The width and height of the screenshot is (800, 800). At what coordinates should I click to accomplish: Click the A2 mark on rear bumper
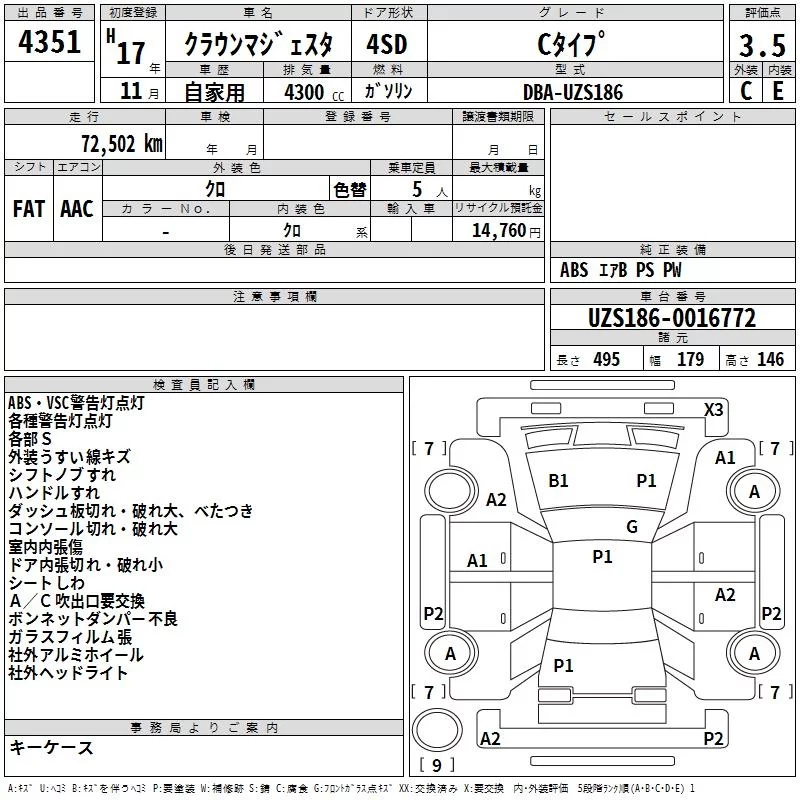(x=490, y=738)
